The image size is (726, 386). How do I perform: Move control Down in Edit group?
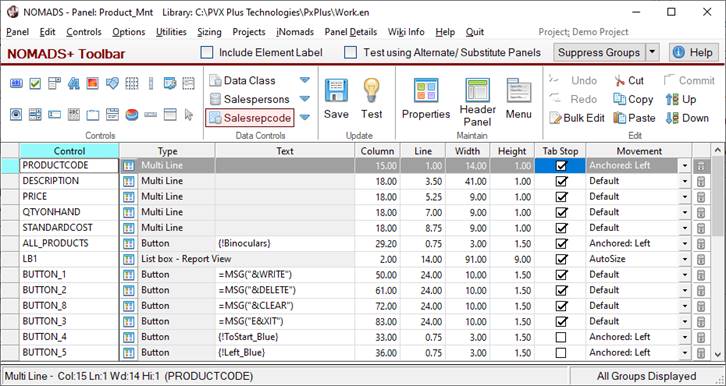pos(687,118)
